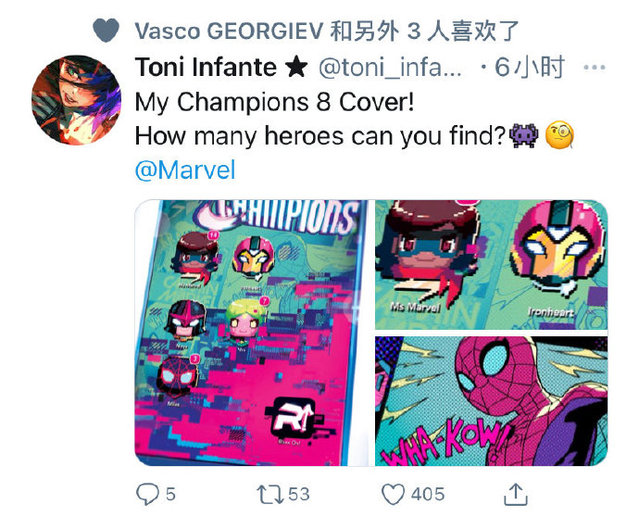The width and height of the screenshot is (639, 517).
Task: Like the tweet with the heart icon
Action: coord(393,494)
